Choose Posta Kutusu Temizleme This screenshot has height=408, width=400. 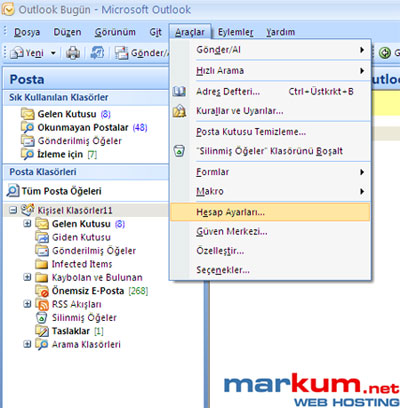[270, 132]
